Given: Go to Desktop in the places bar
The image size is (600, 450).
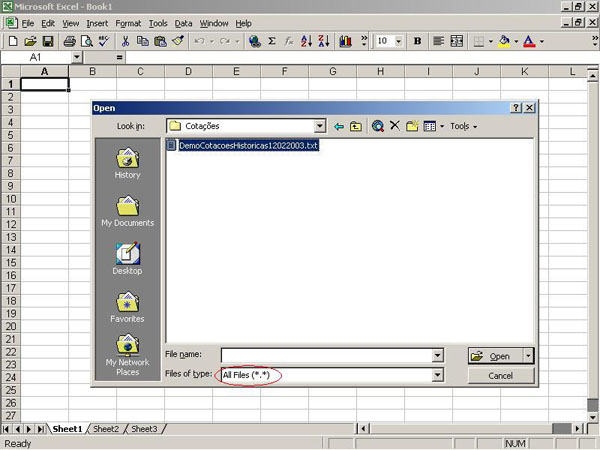Looking at the screenshot, I should (x=127, y=259).
